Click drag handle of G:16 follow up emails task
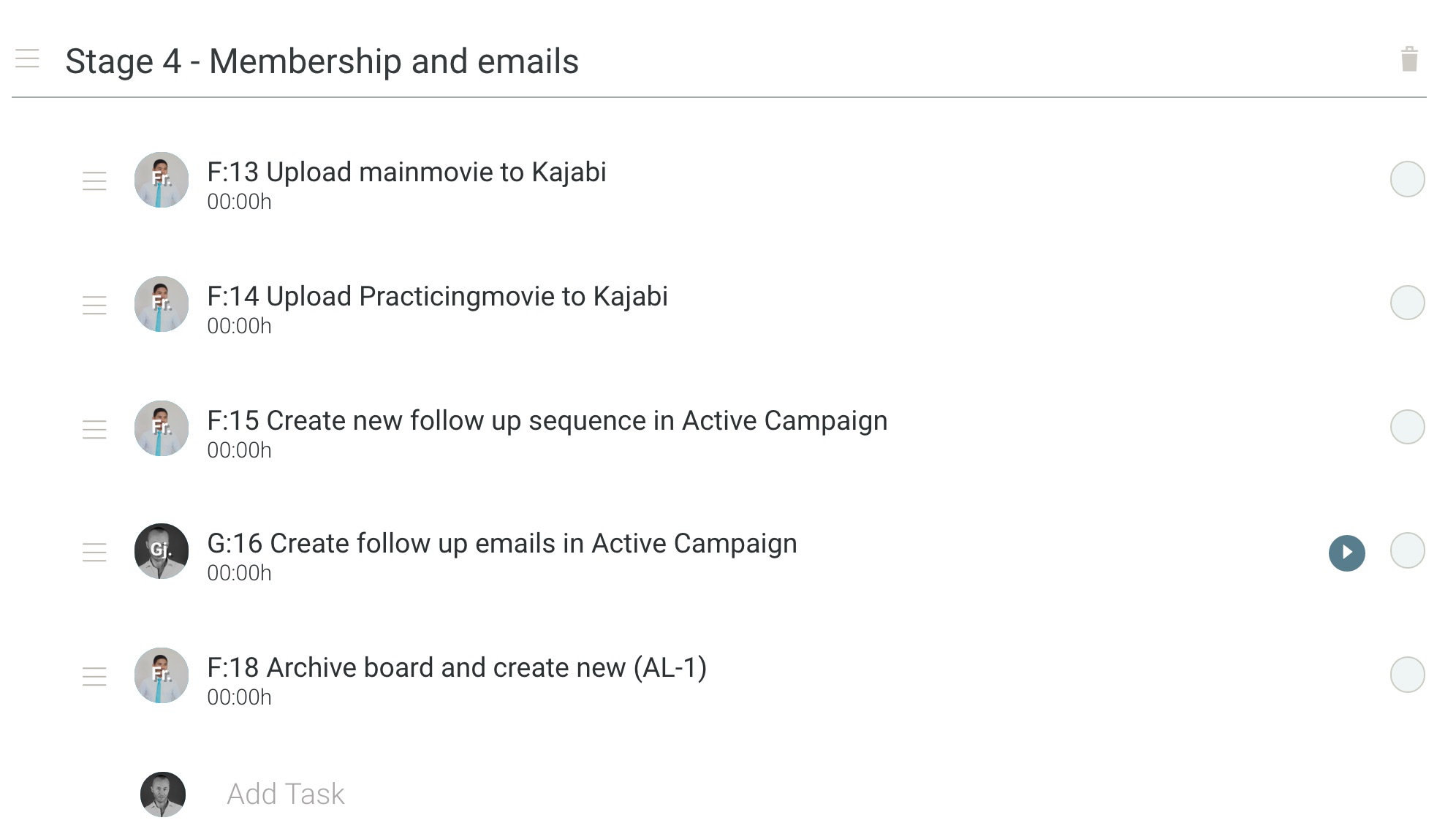The image size is (1456, 823). click(x=94, y=552)
